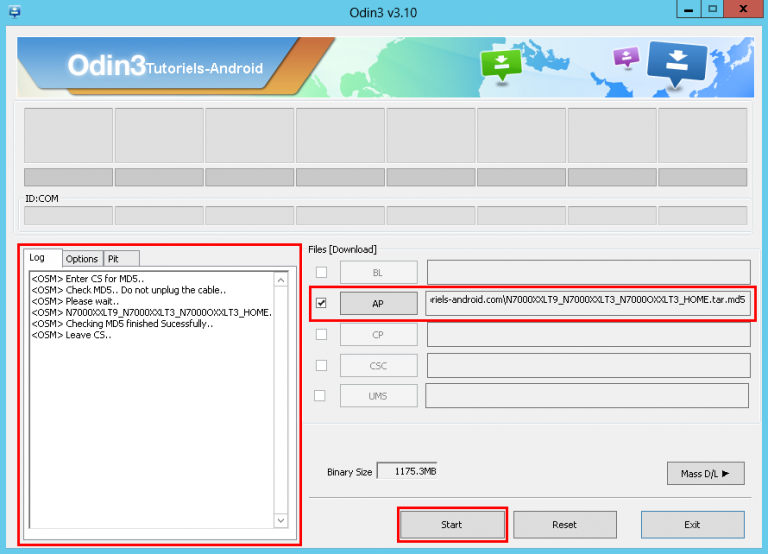Click the CSC file path field
This screenshot has height=554, width=768.
tap(588, 365)
